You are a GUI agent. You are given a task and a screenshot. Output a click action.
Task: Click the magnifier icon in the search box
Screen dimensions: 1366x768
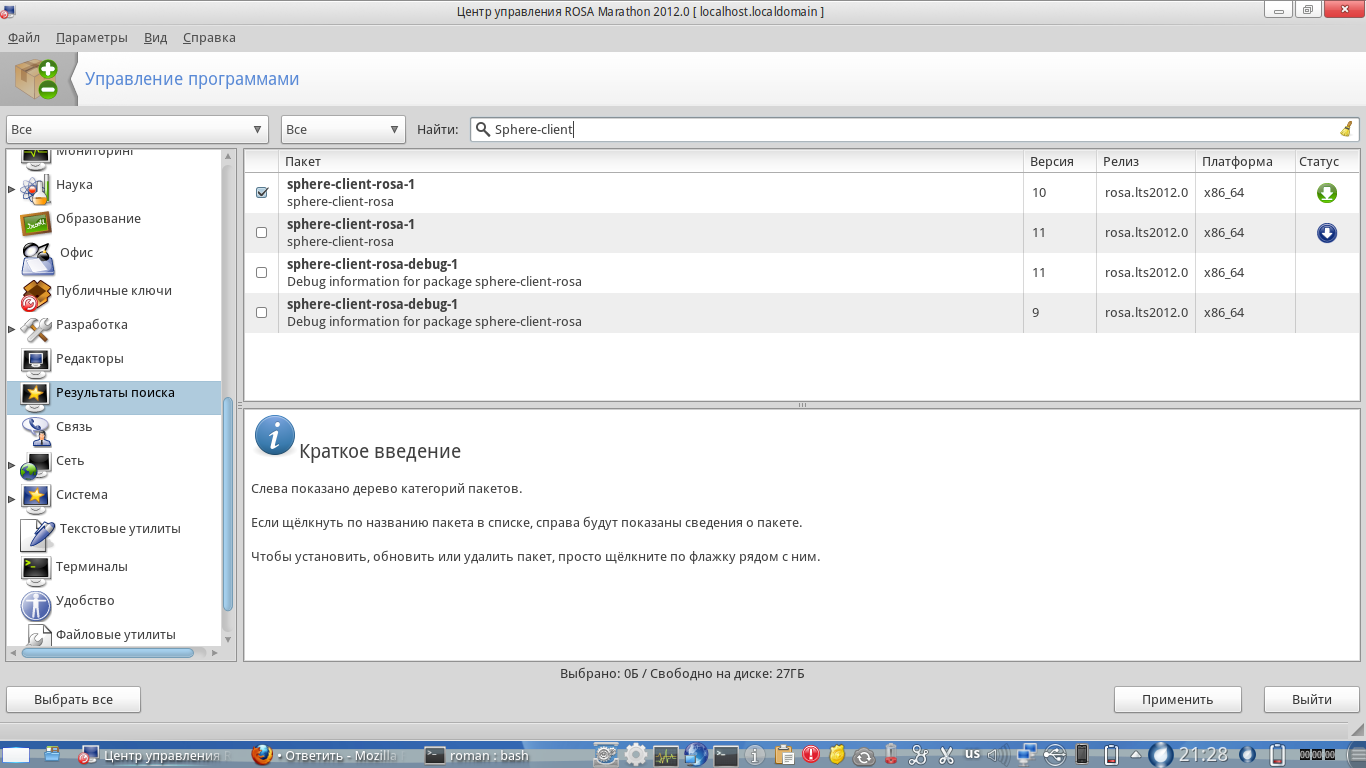pyautogui.click(x=483, y=129)
